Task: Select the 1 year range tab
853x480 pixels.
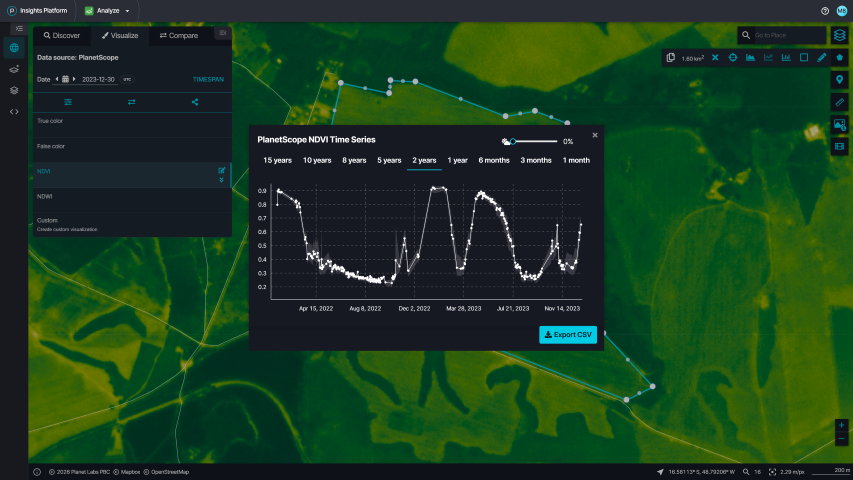Action: [458, 161]
